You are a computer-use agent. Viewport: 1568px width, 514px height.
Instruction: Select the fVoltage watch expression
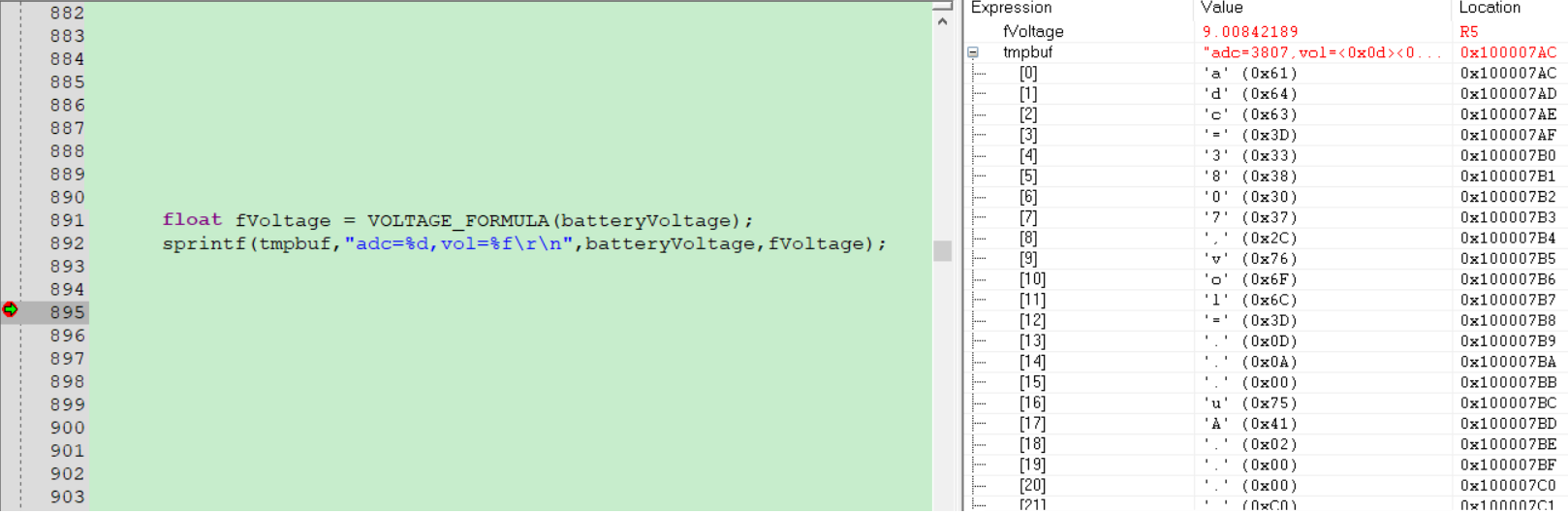pos(1033,32)
